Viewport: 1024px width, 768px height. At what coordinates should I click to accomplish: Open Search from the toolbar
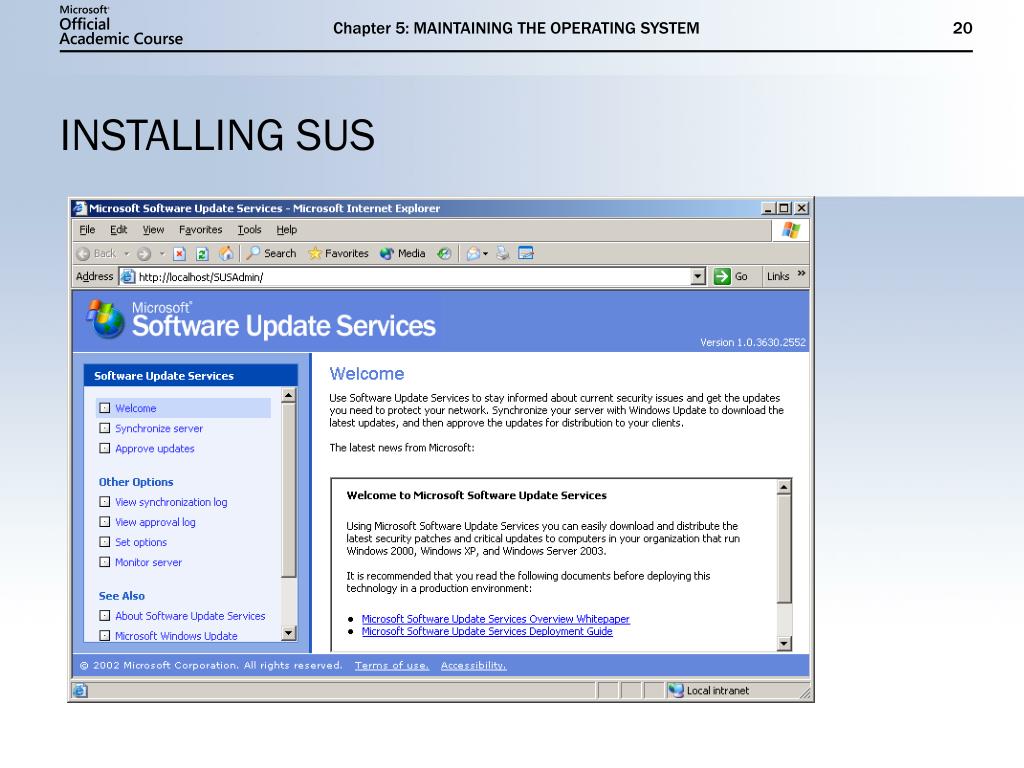tap(272, 253)
